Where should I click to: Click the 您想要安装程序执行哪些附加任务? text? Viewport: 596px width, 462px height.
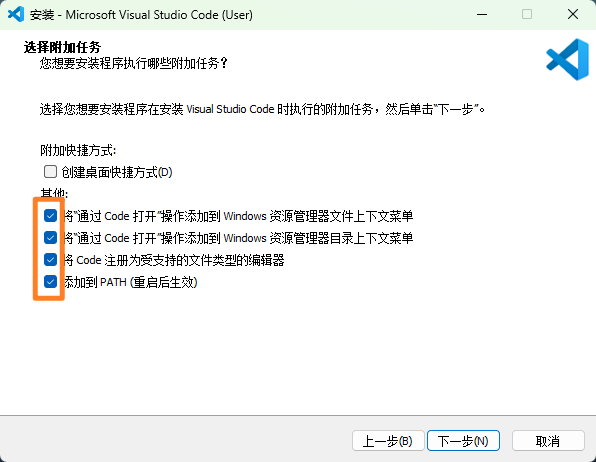click(134, 63)
